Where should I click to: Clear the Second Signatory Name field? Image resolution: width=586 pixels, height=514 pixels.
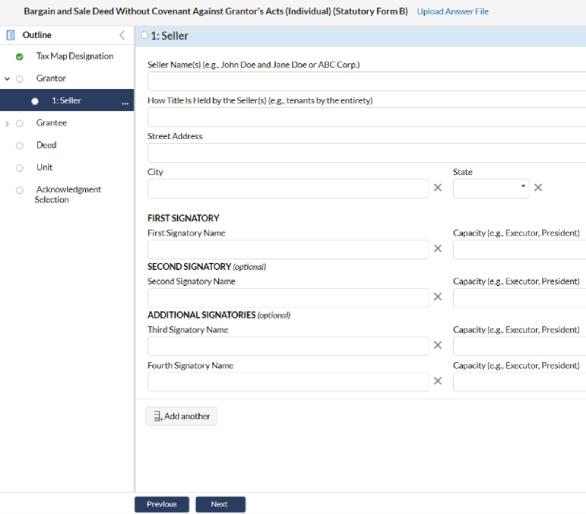coord(438,297)
